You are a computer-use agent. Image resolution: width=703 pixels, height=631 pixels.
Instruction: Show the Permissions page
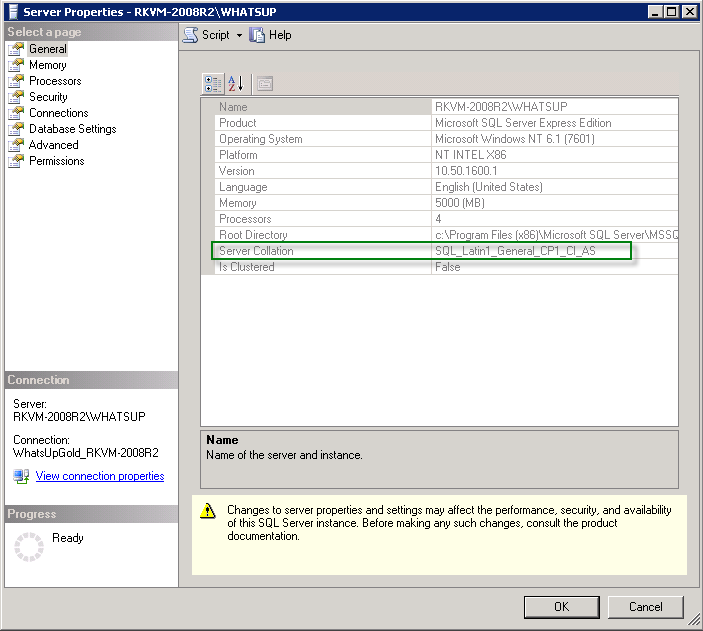click(x=56, y=161)
